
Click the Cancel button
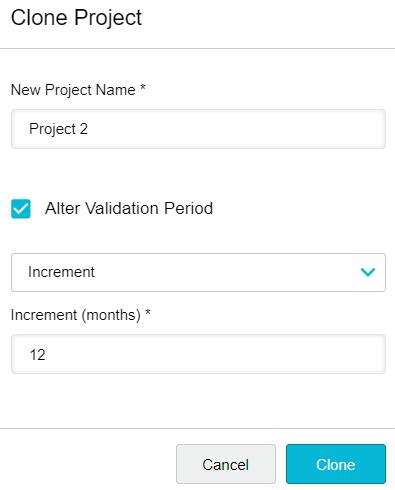pyautogui.click(x=226, y=464)
